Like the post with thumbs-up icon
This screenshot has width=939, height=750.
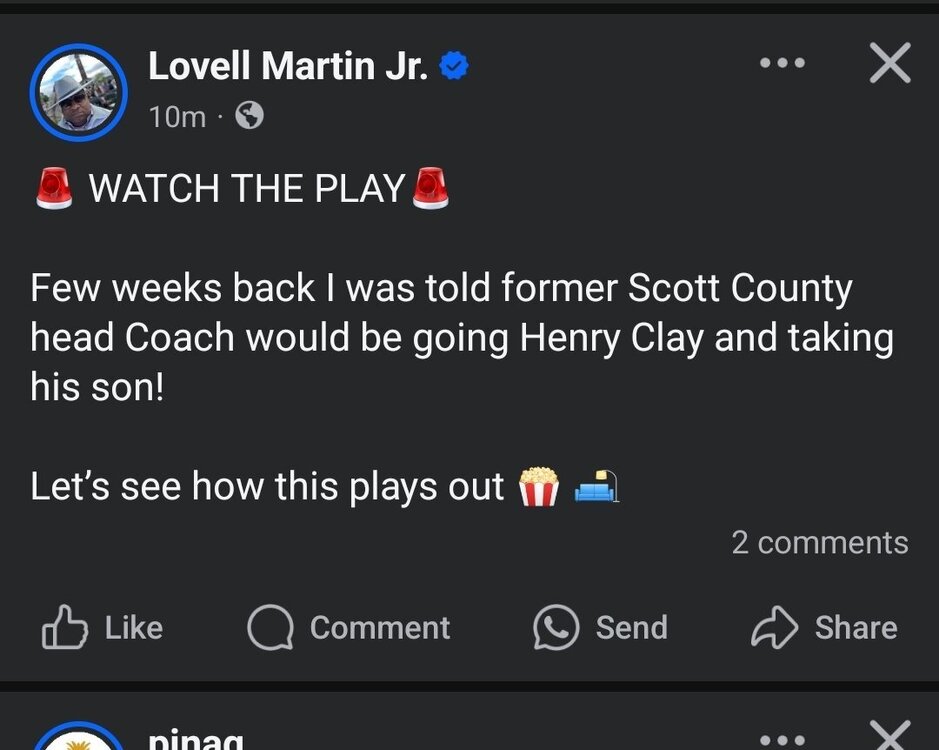pos(65,627)
